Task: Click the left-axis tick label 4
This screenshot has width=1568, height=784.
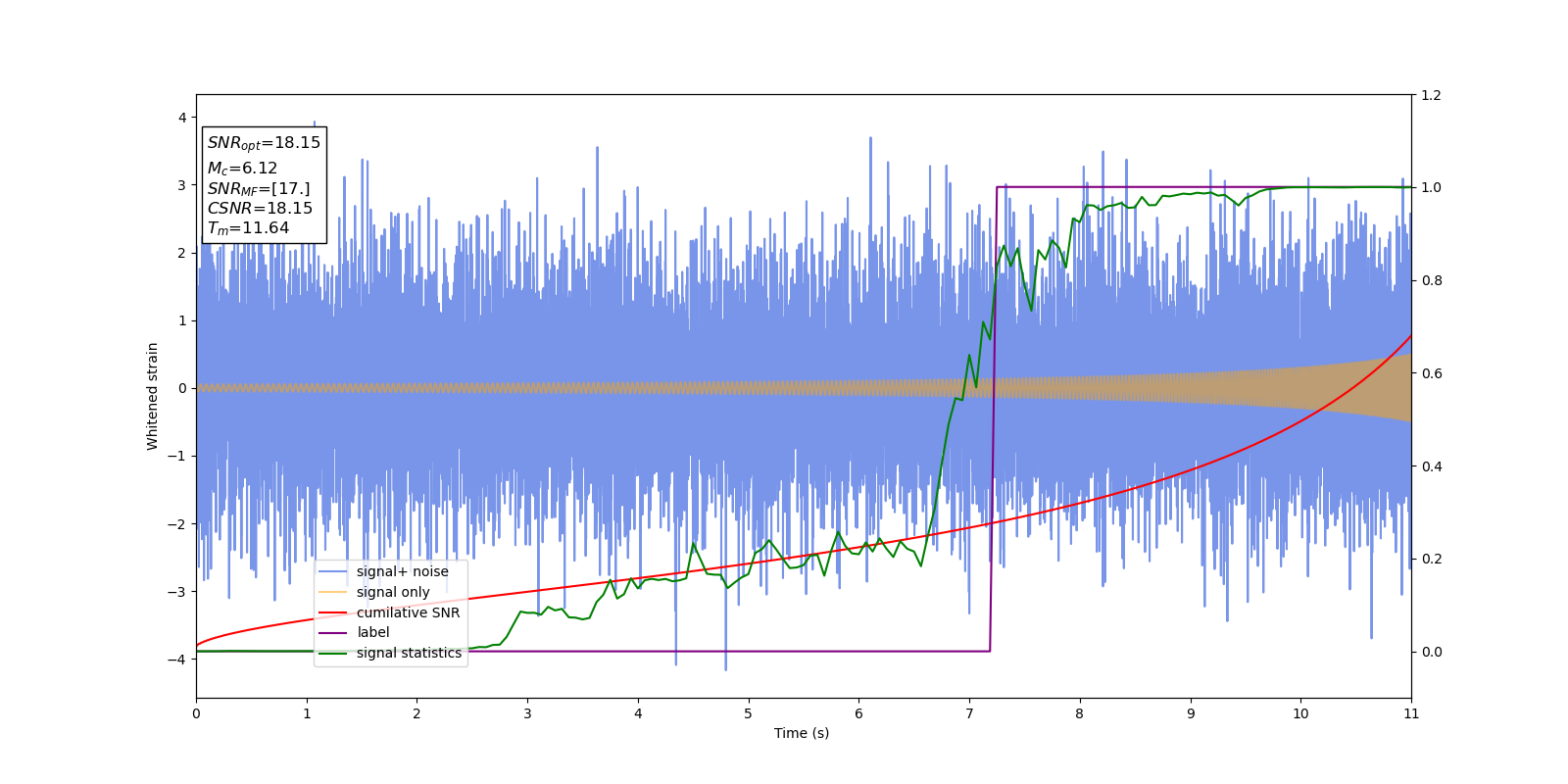Action: (x=182, y=118)
